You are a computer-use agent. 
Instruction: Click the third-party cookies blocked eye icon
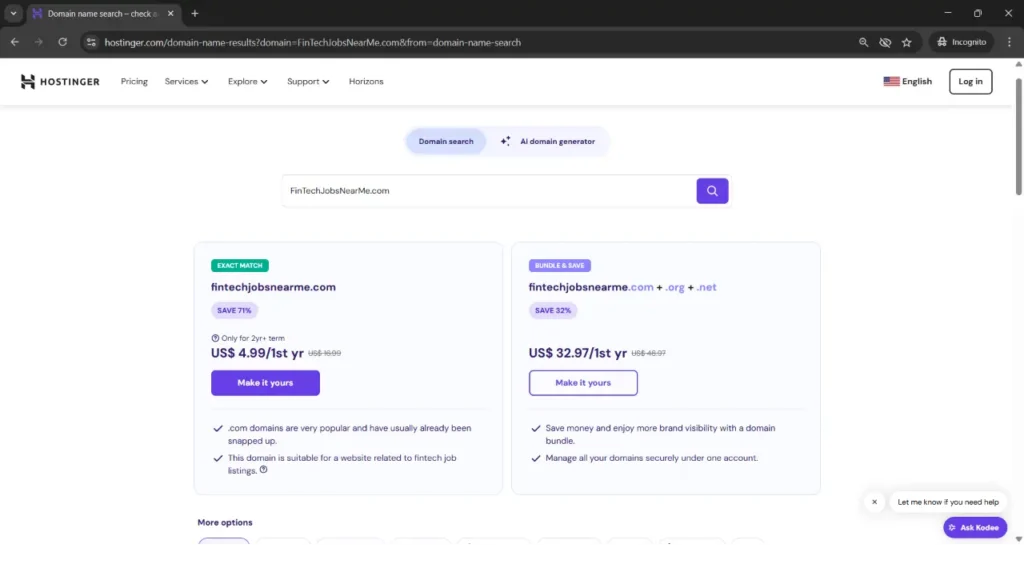[885, 42]
